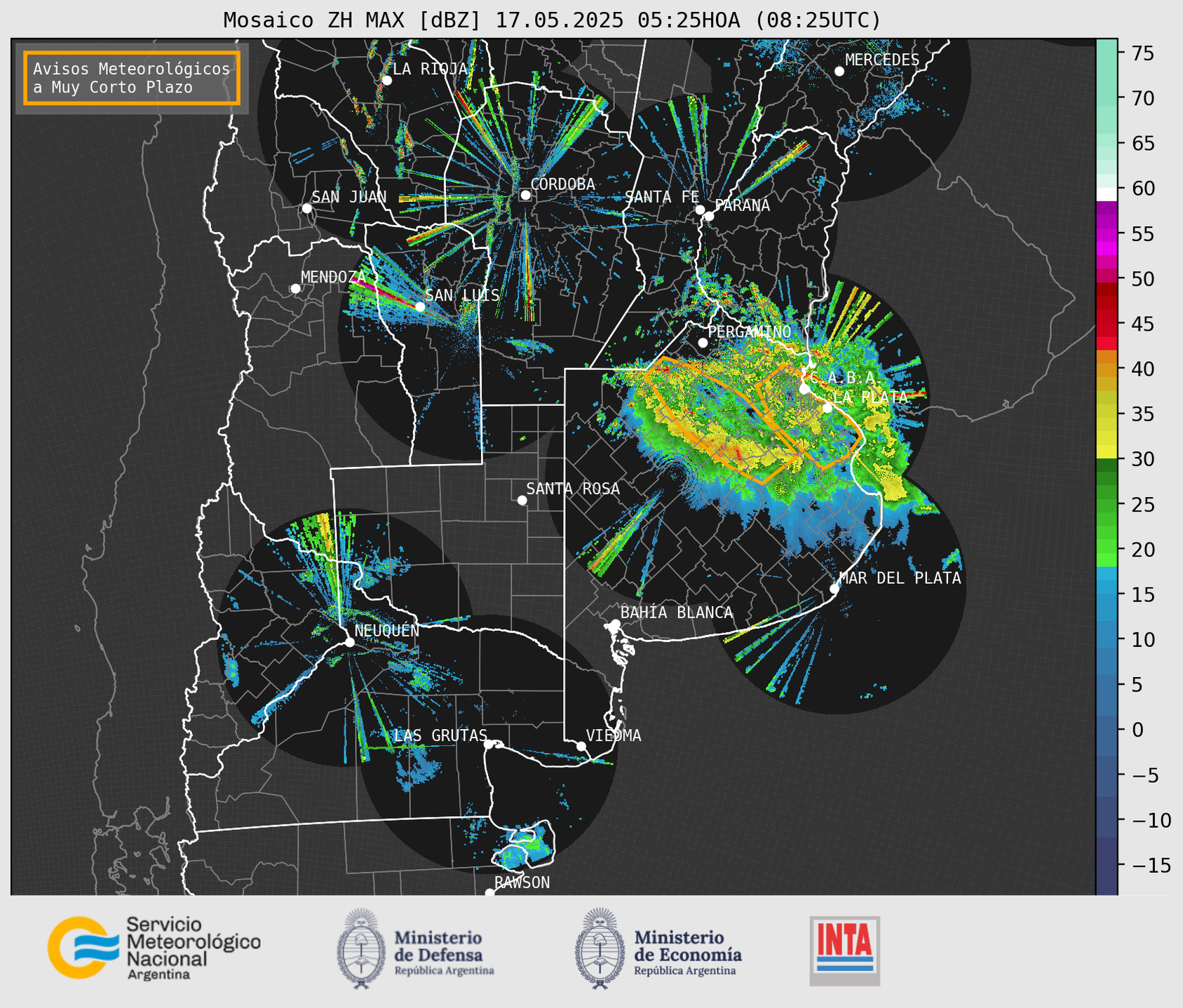
Task: Click the SANTA FE city label
Action: pos(662,197)
